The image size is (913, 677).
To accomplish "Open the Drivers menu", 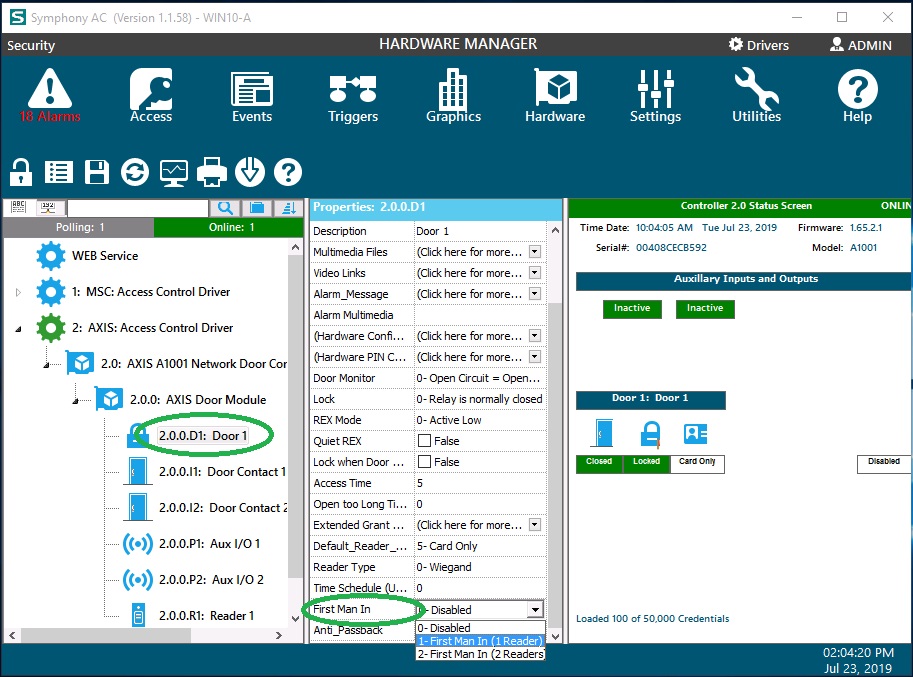I will 759,45.
